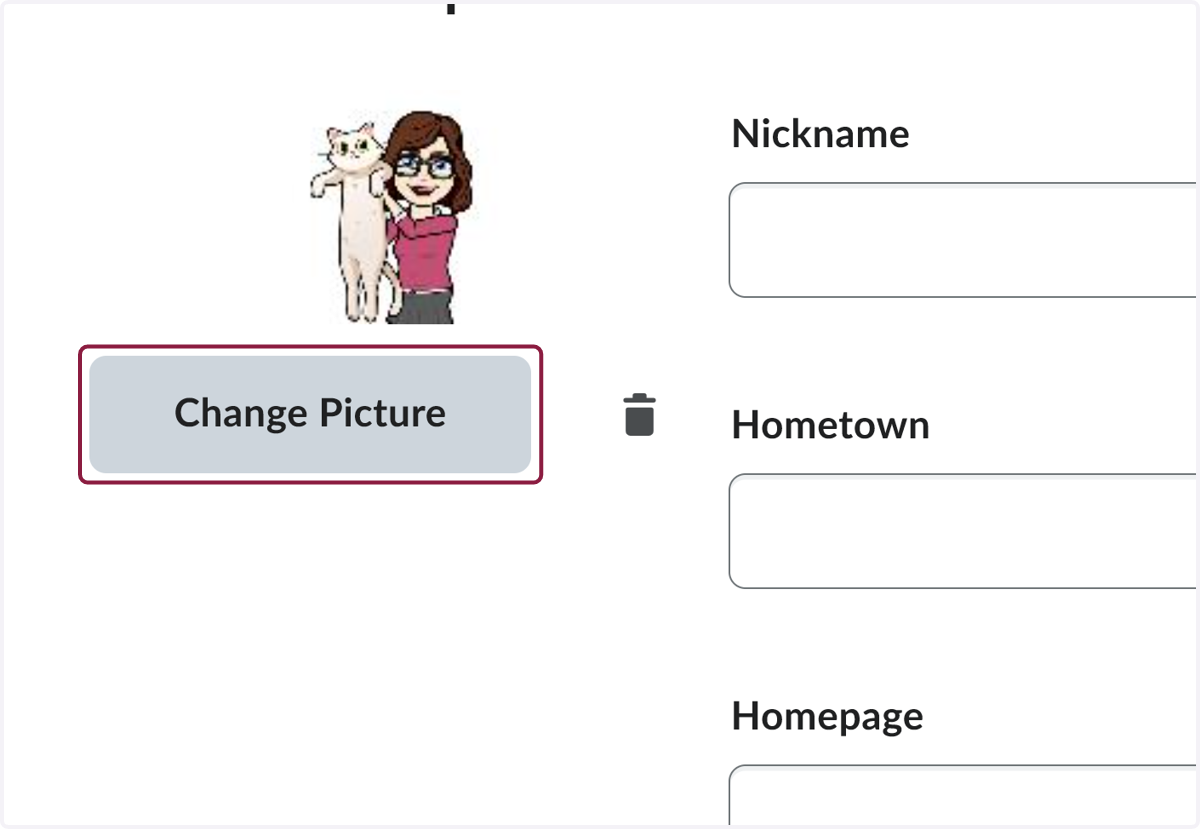Image resolution: width=1200 pixels, height=829 pixels.
Task: Choose a new photo using Change Picture
Action: click(310, 414)
